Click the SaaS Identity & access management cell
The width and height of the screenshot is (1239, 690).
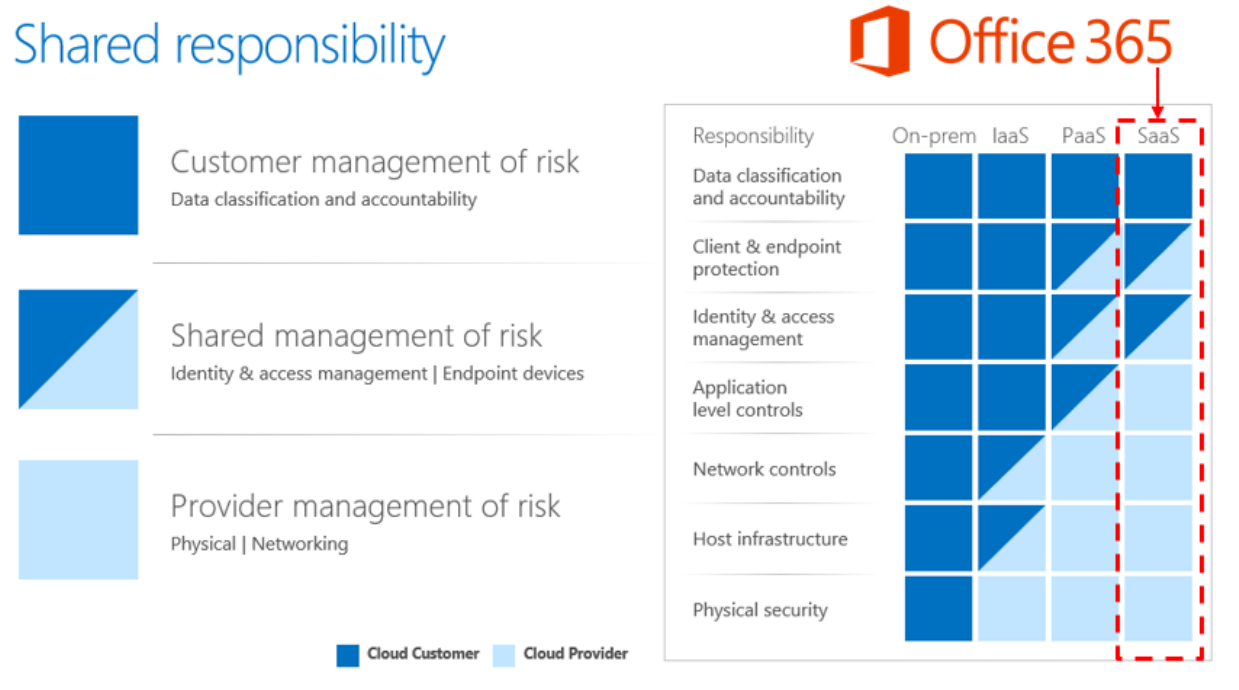(1158, 327)
